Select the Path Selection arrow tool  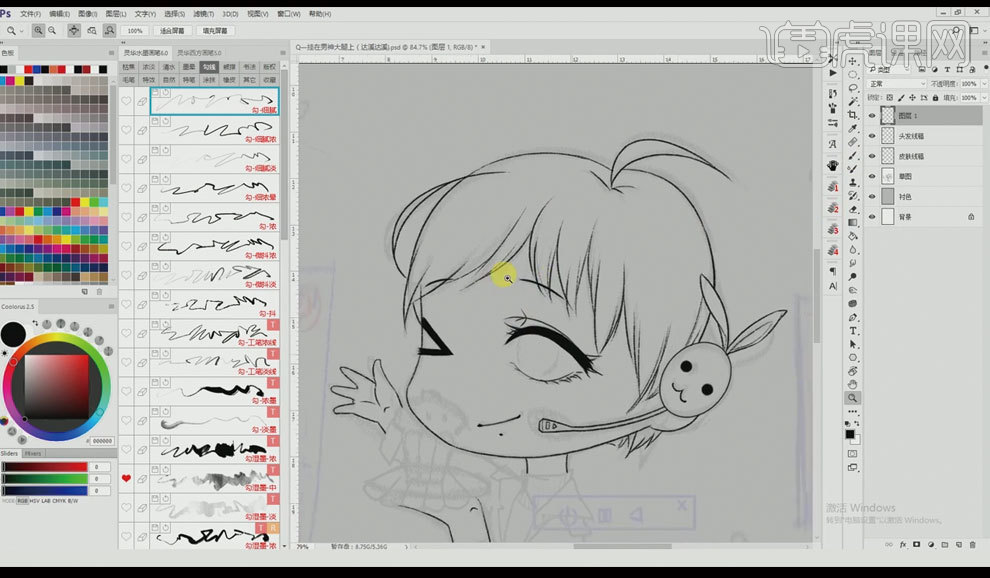click(x=852, y=344)
